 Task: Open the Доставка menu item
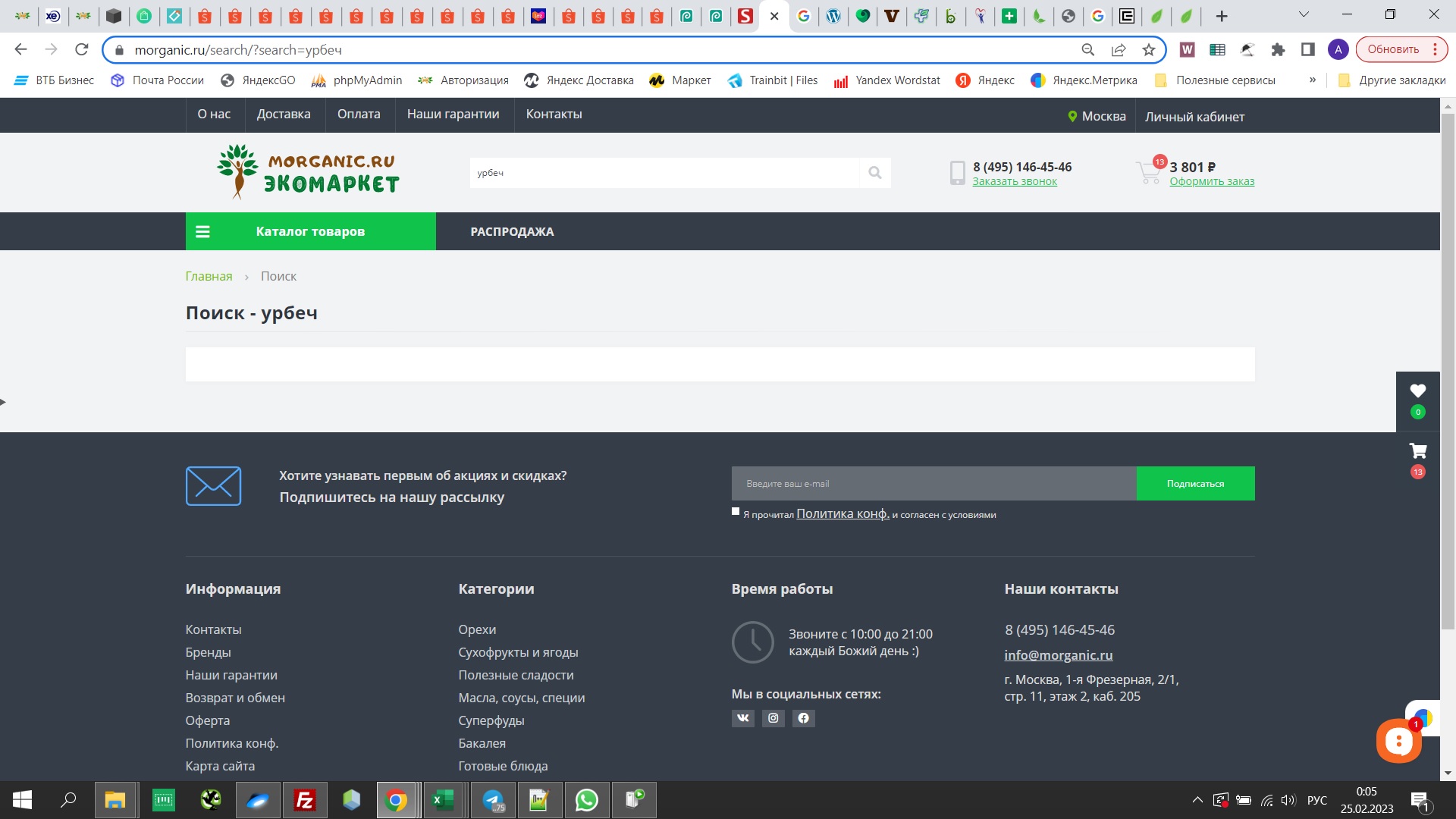(283, 115)
